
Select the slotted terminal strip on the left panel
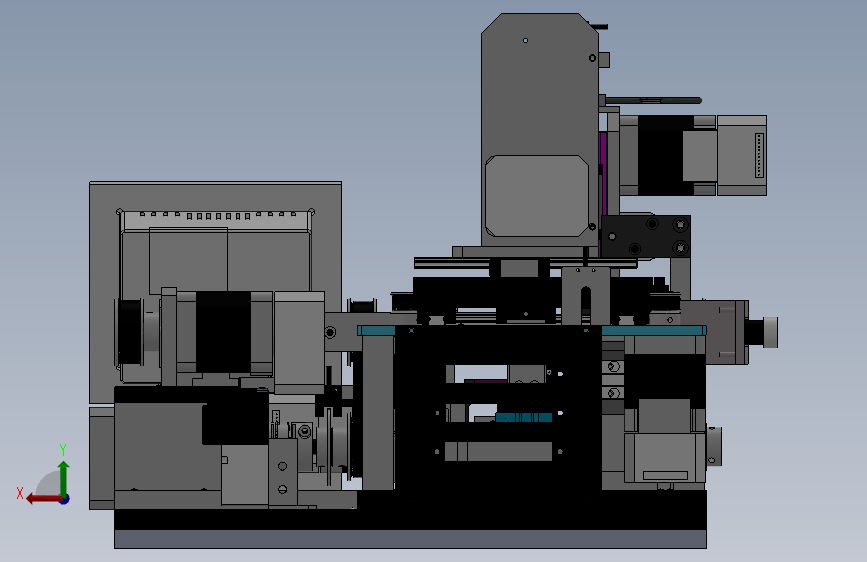click(x=216, y=220)
